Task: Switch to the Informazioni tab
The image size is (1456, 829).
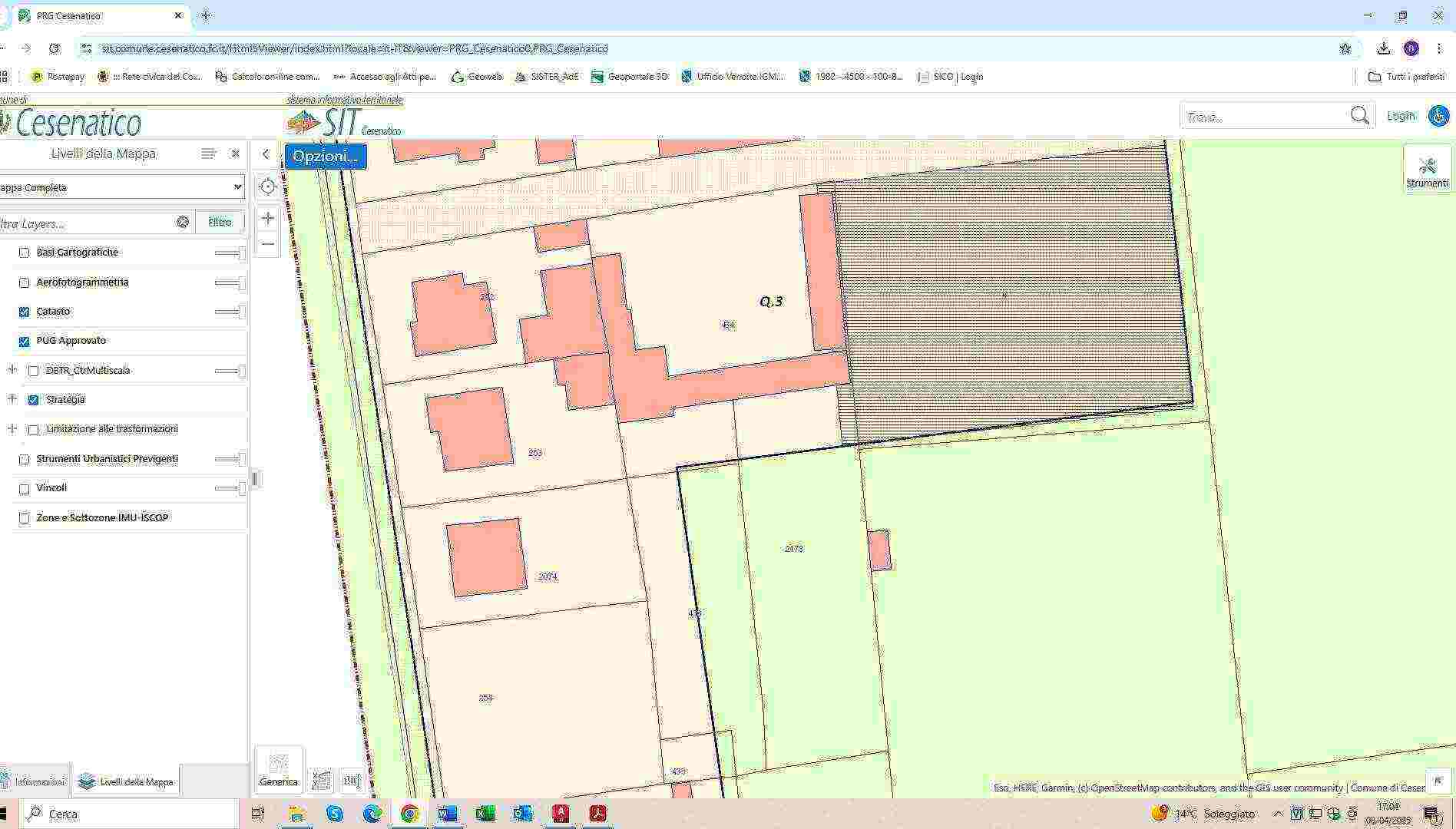Action: (35, 781)
